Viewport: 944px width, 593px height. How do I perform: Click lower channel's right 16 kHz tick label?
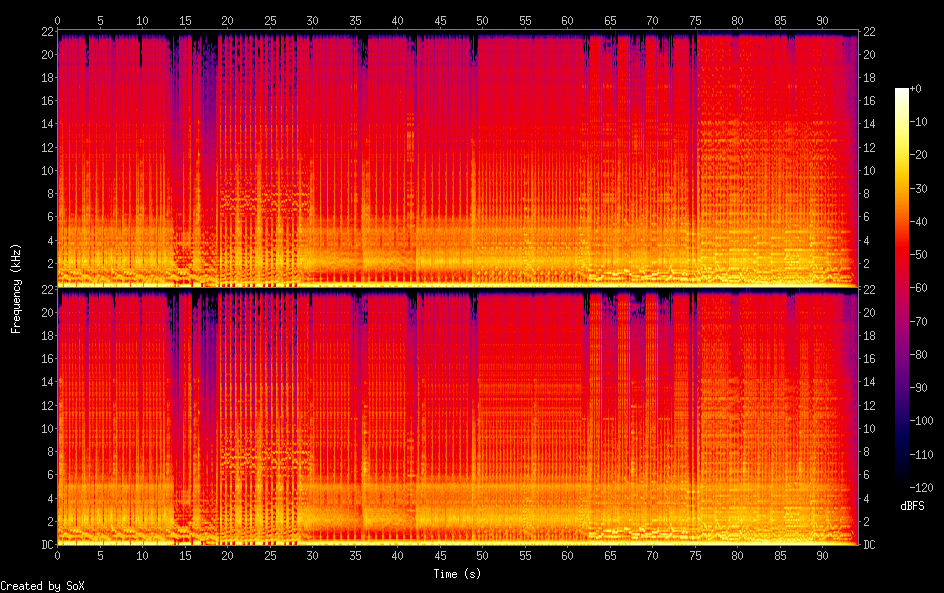[870, 359]
